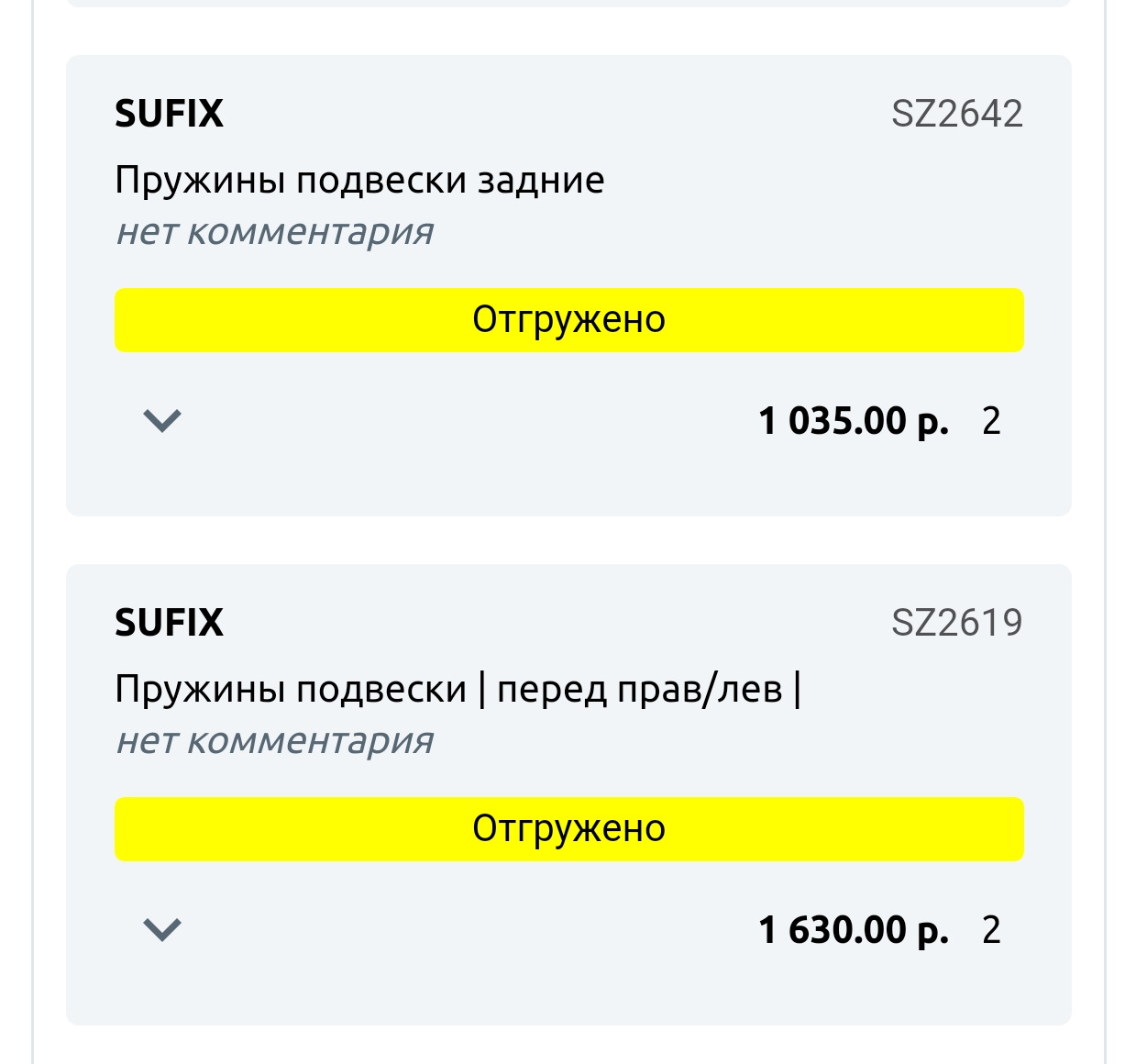Collapse the chevron on the rear springs card
1136x1064 pixels.
coord(162,420)
